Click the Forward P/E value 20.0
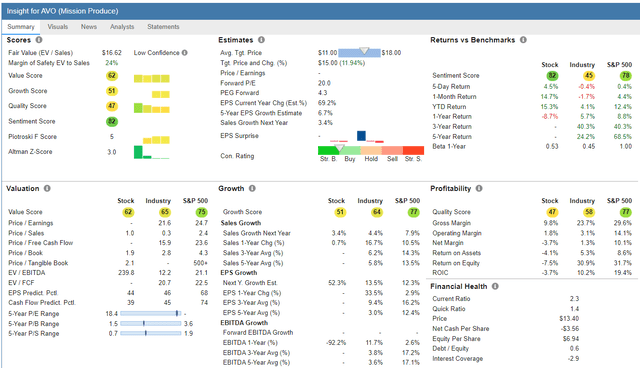The height and width of the screenshot is (368, 640). (324, 83)
